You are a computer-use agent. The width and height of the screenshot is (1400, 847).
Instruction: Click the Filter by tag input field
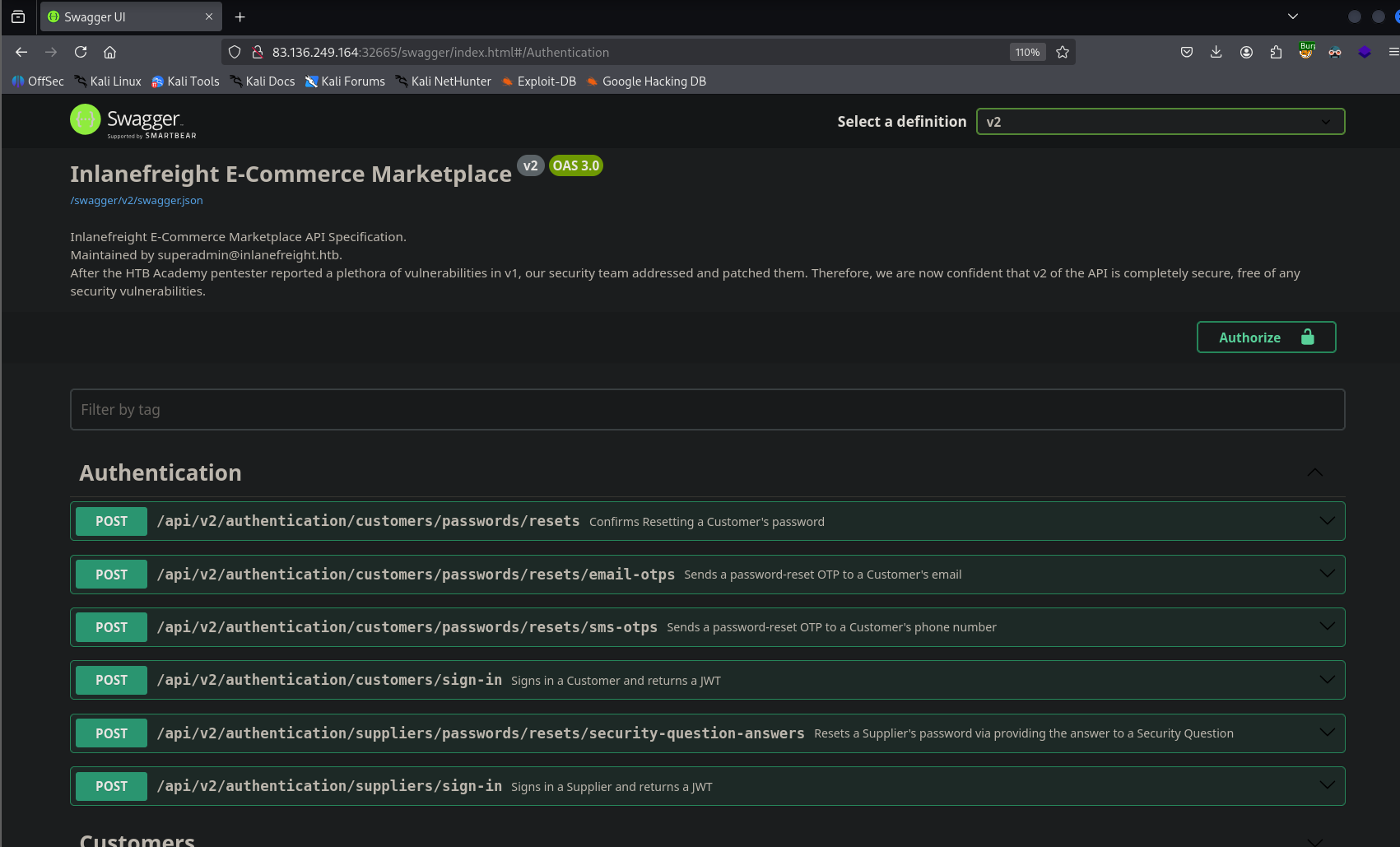click(707, 410)
